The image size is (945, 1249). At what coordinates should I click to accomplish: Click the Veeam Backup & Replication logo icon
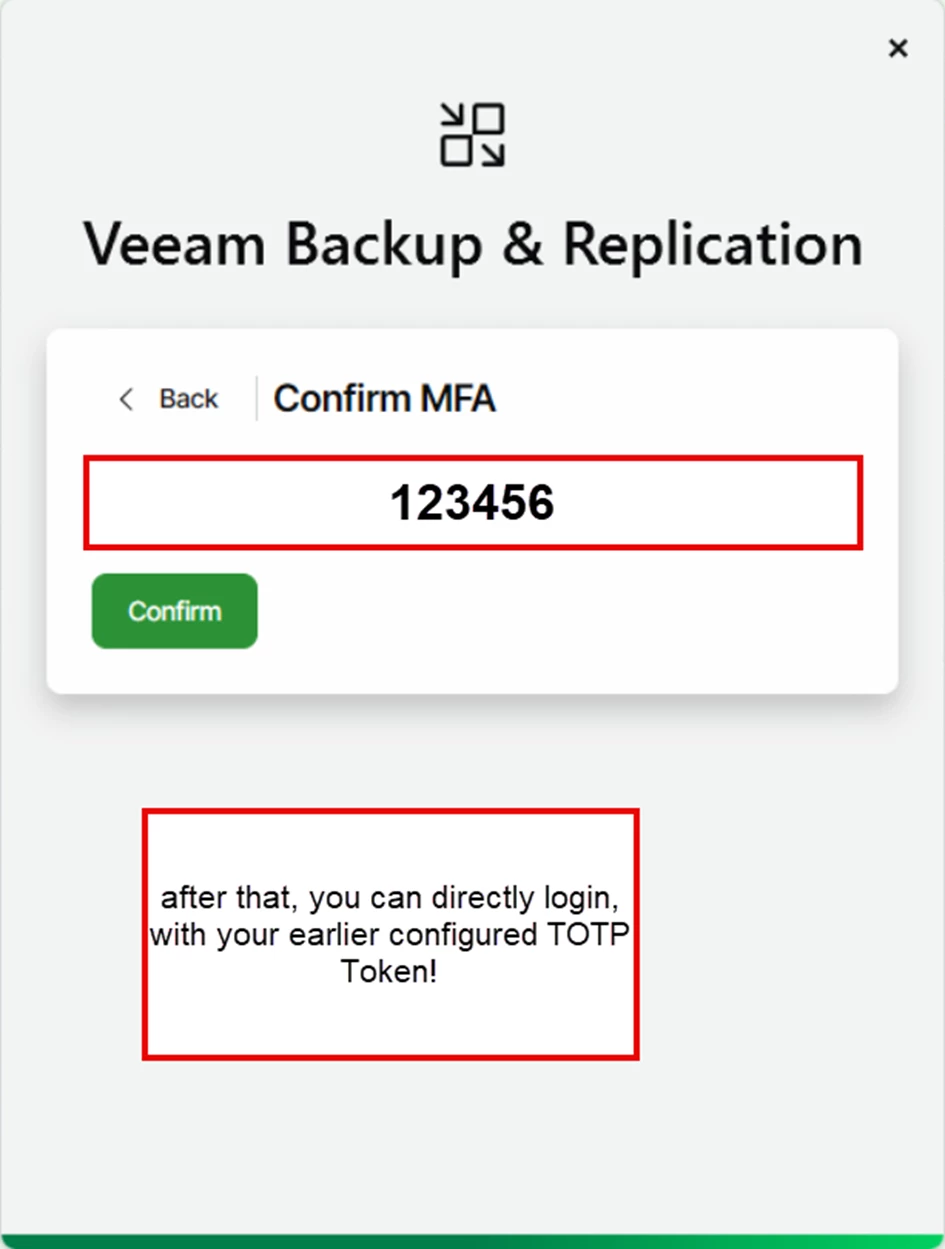pos(472,135)
